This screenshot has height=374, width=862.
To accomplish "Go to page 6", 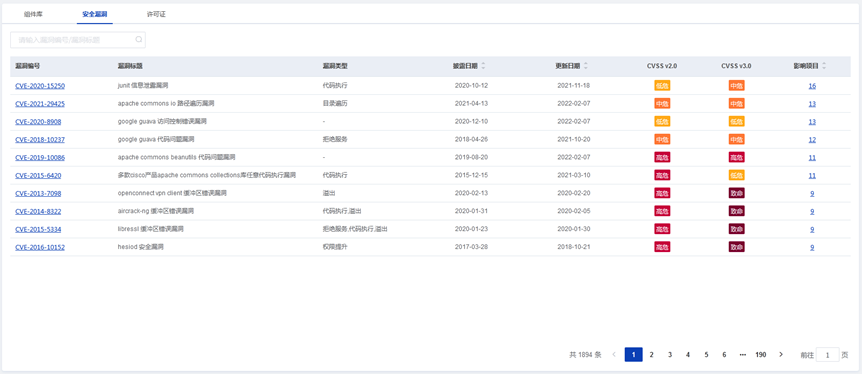I will click(x=724, y=355).
